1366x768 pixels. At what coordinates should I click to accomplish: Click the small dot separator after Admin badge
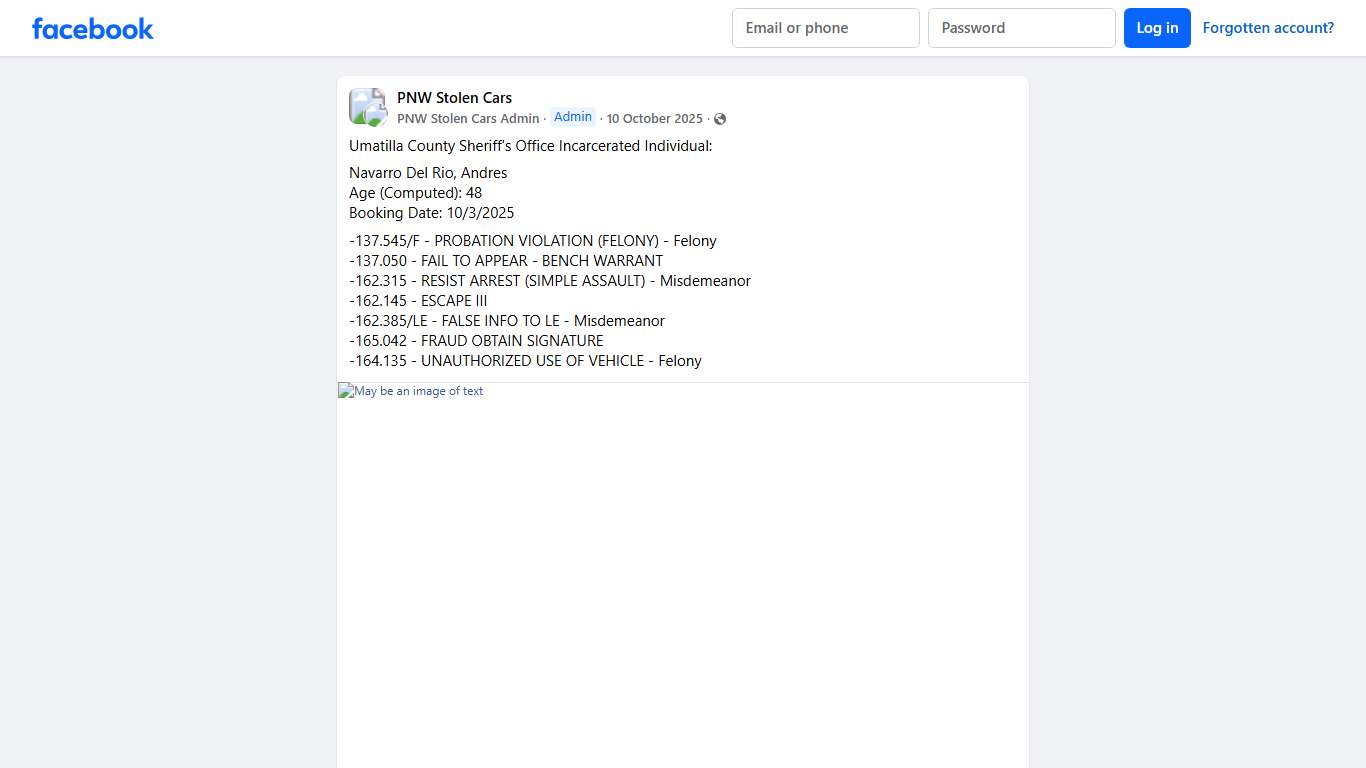(x=601, y=118)
